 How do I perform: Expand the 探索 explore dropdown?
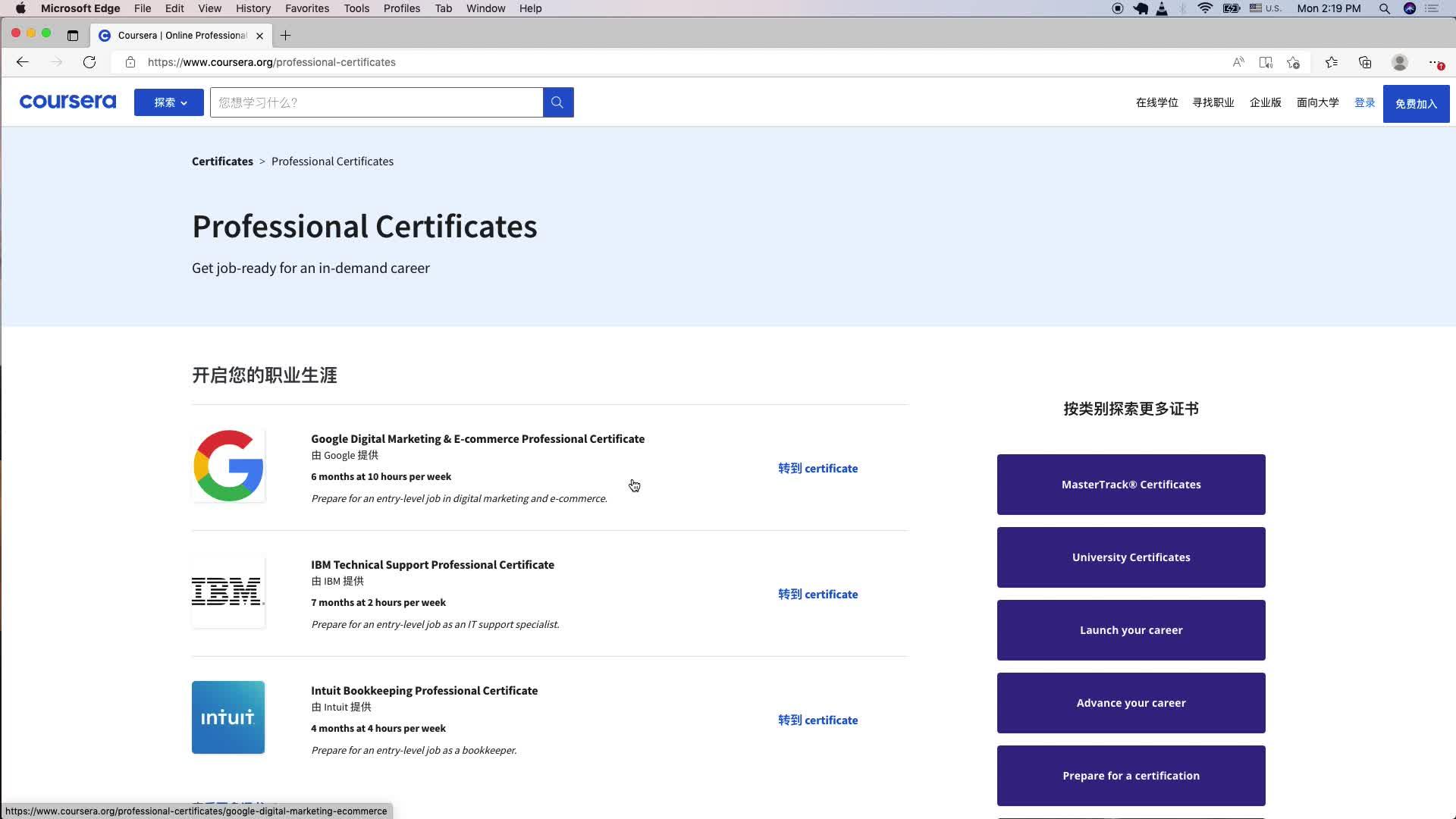pyautogui.click(x=169, y=102)
